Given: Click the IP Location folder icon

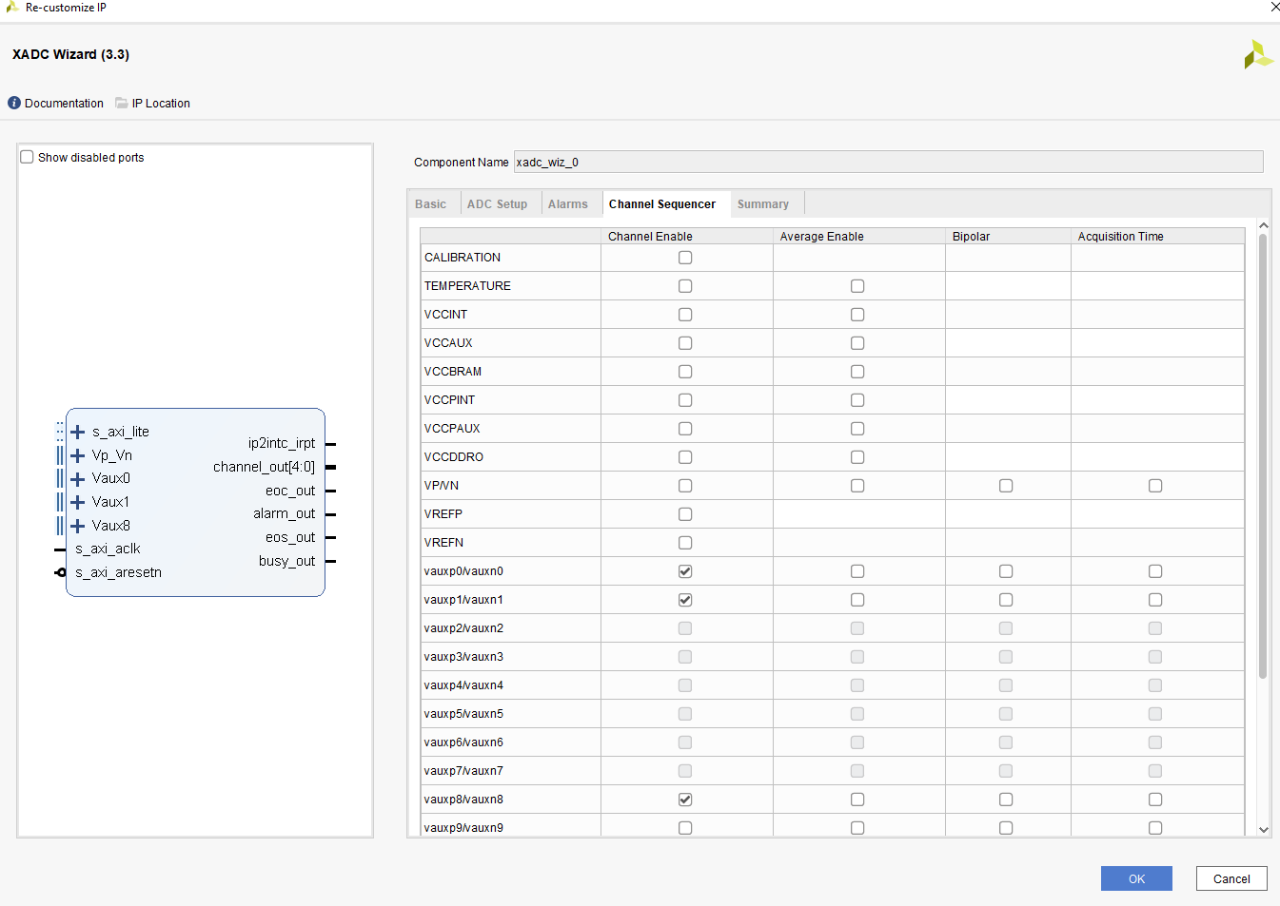Looking at the screenshot, I should 121,103.
